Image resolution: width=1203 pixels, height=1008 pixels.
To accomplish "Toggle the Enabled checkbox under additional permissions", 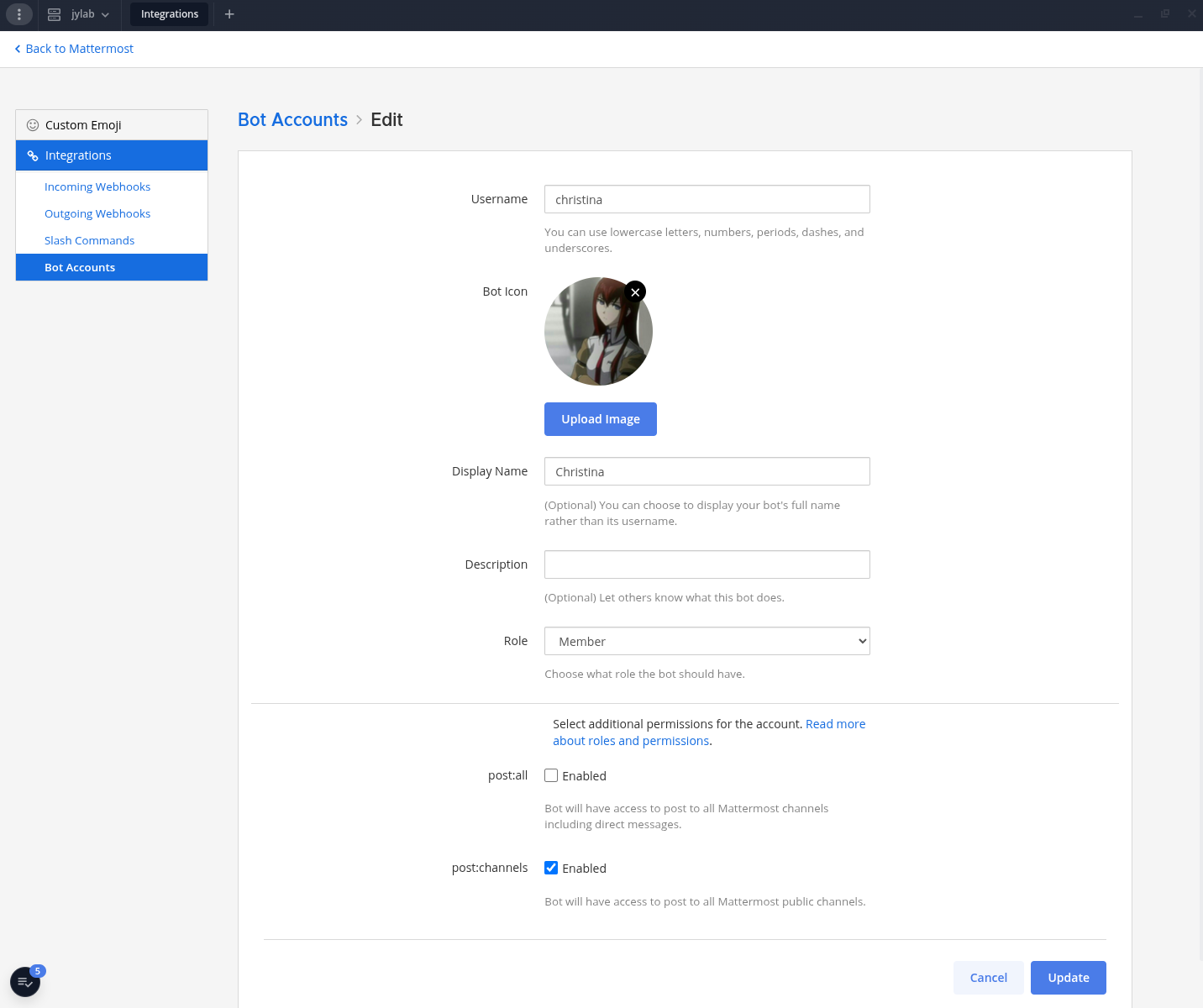I will [551, 774].
